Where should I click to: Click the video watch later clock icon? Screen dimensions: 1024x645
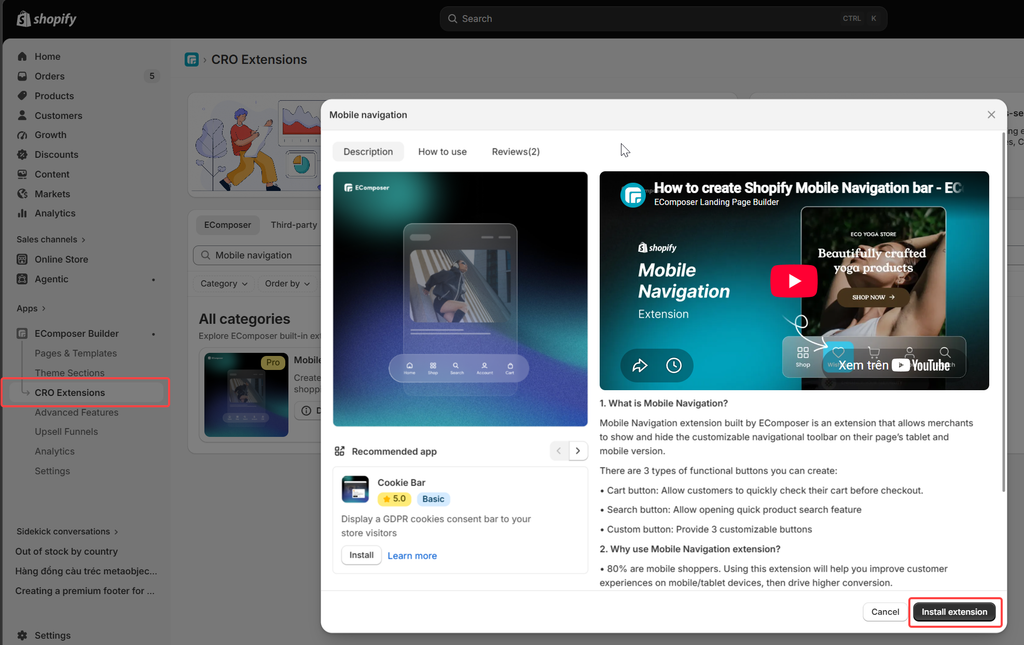click(x=673, y=366)
